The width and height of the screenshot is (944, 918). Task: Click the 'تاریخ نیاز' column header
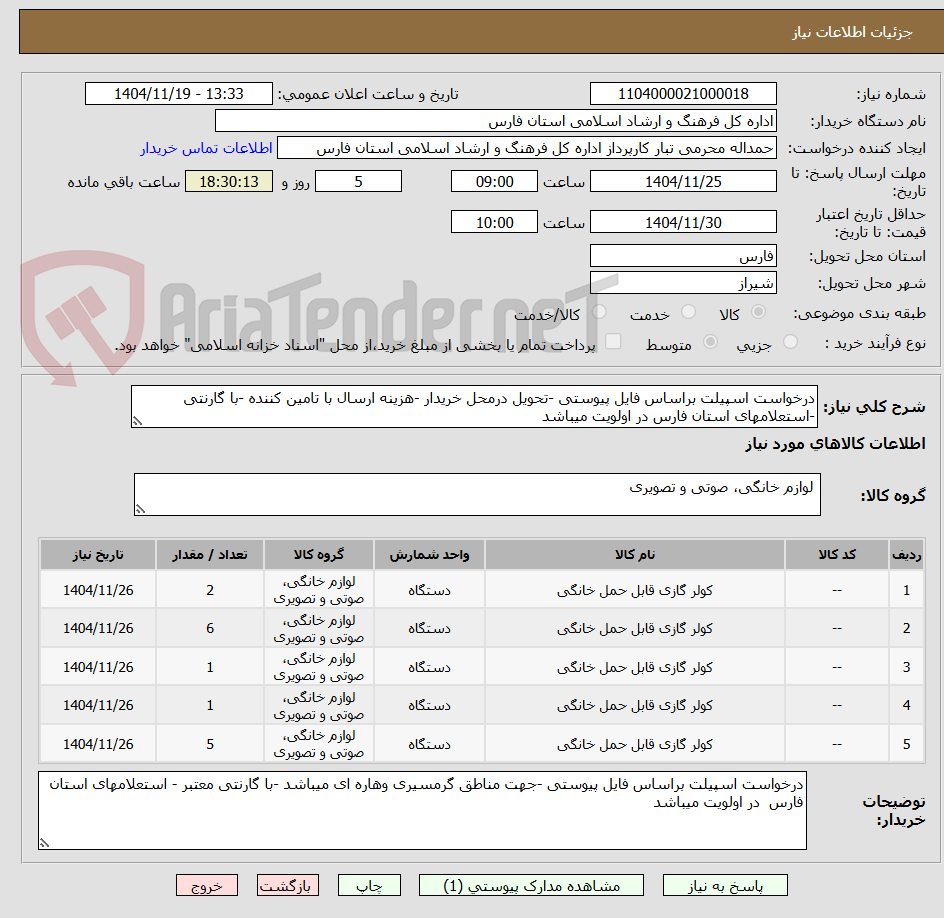click(x=98, y=554)
